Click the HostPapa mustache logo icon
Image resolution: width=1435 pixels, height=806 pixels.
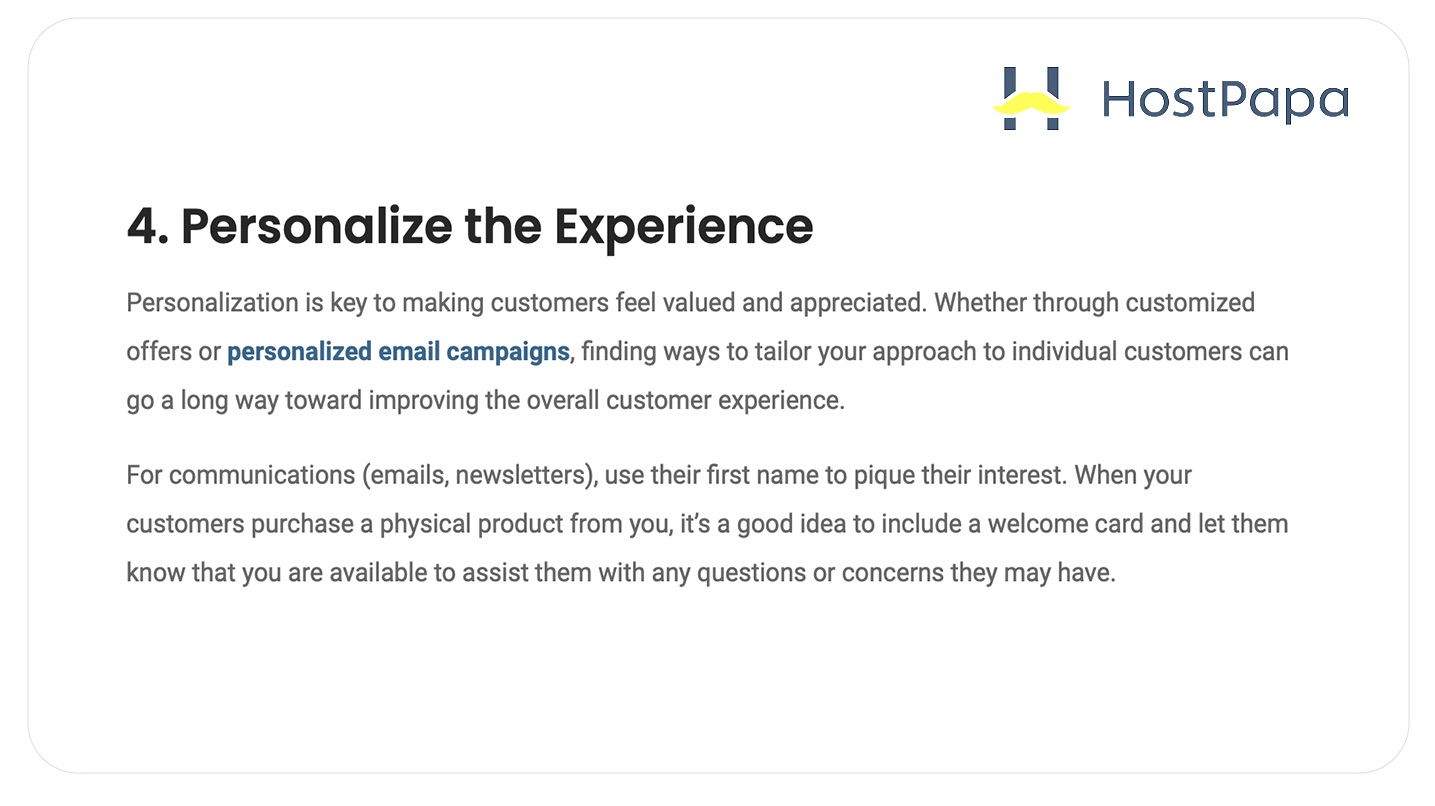(1031, 99)
